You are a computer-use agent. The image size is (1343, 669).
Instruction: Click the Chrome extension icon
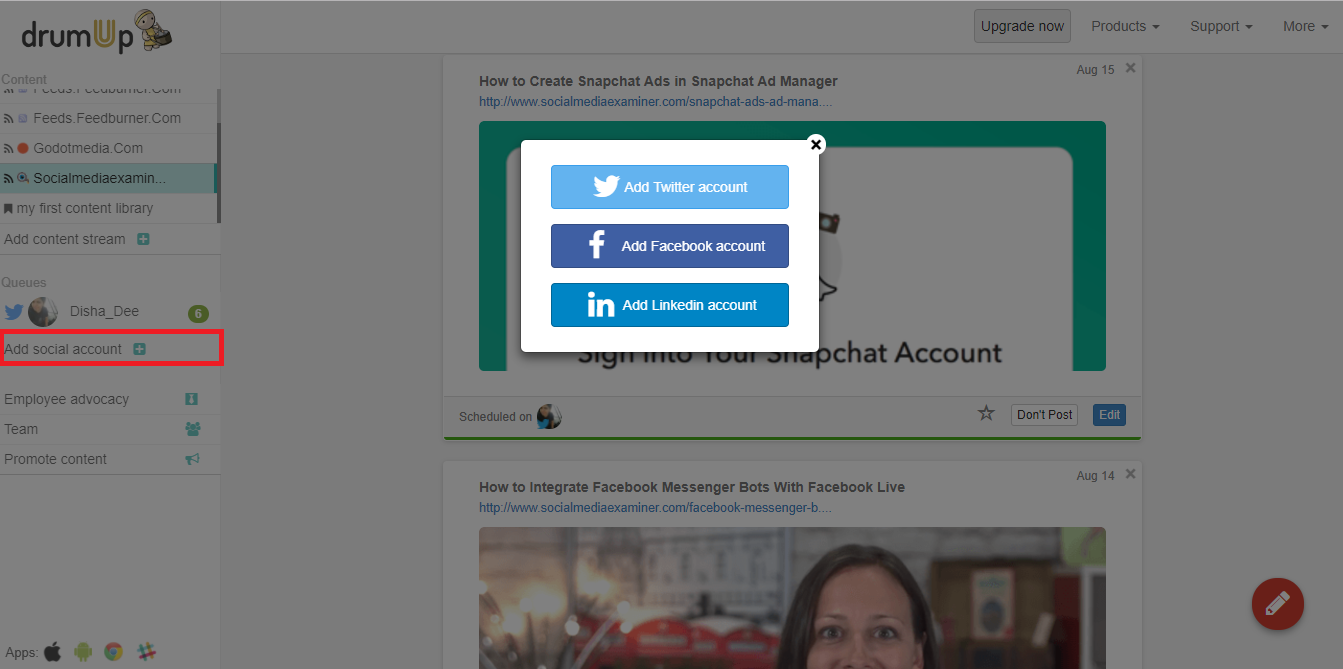(114, 652)
